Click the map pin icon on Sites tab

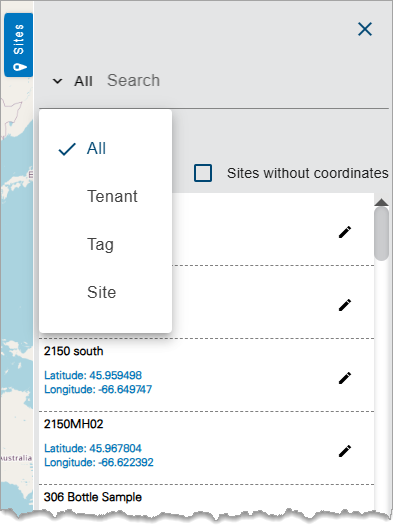pyautogui.click(x=19, y=67)
